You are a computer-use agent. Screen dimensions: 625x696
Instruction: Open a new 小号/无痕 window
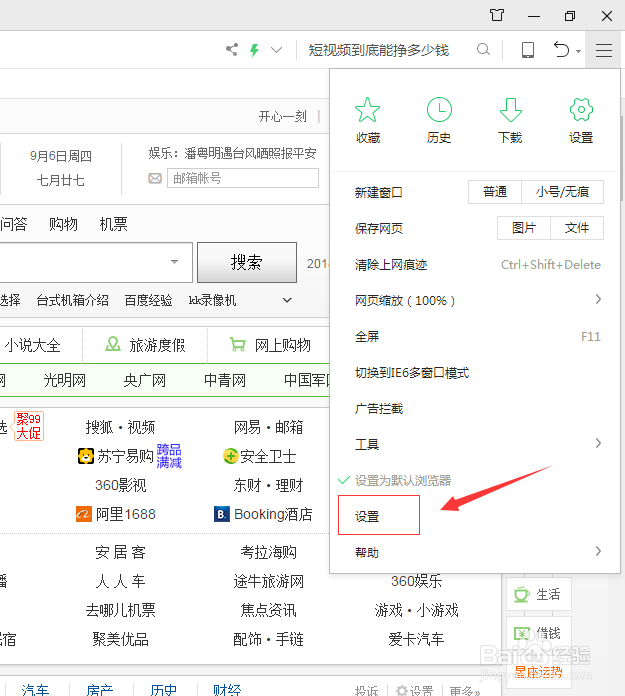point(562,192)
